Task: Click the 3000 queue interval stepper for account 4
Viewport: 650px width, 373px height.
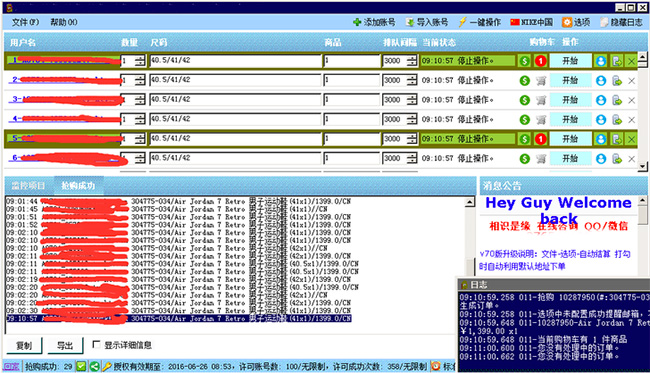Action: (x=412, y=120)
